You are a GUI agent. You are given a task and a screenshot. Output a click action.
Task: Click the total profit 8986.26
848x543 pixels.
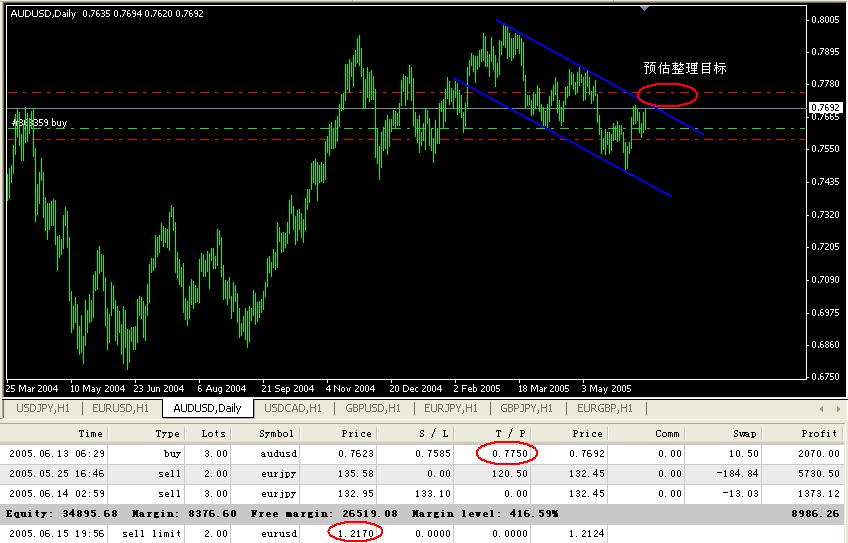click(x=816, y=513)
